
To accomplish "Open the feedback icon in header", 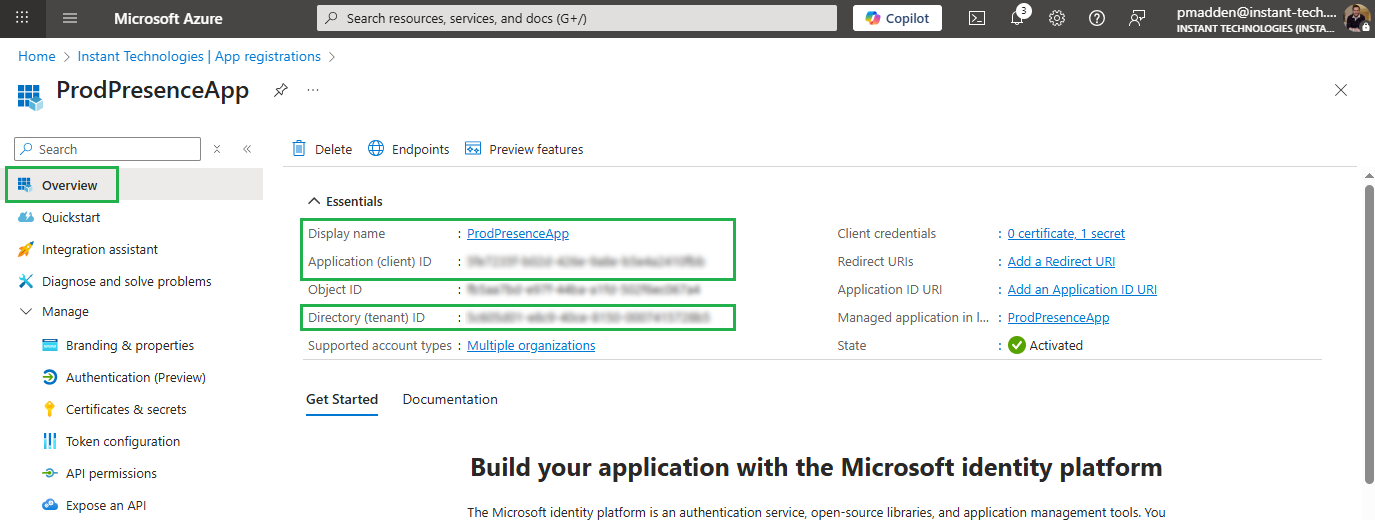I will click(x=1137, y=18).
